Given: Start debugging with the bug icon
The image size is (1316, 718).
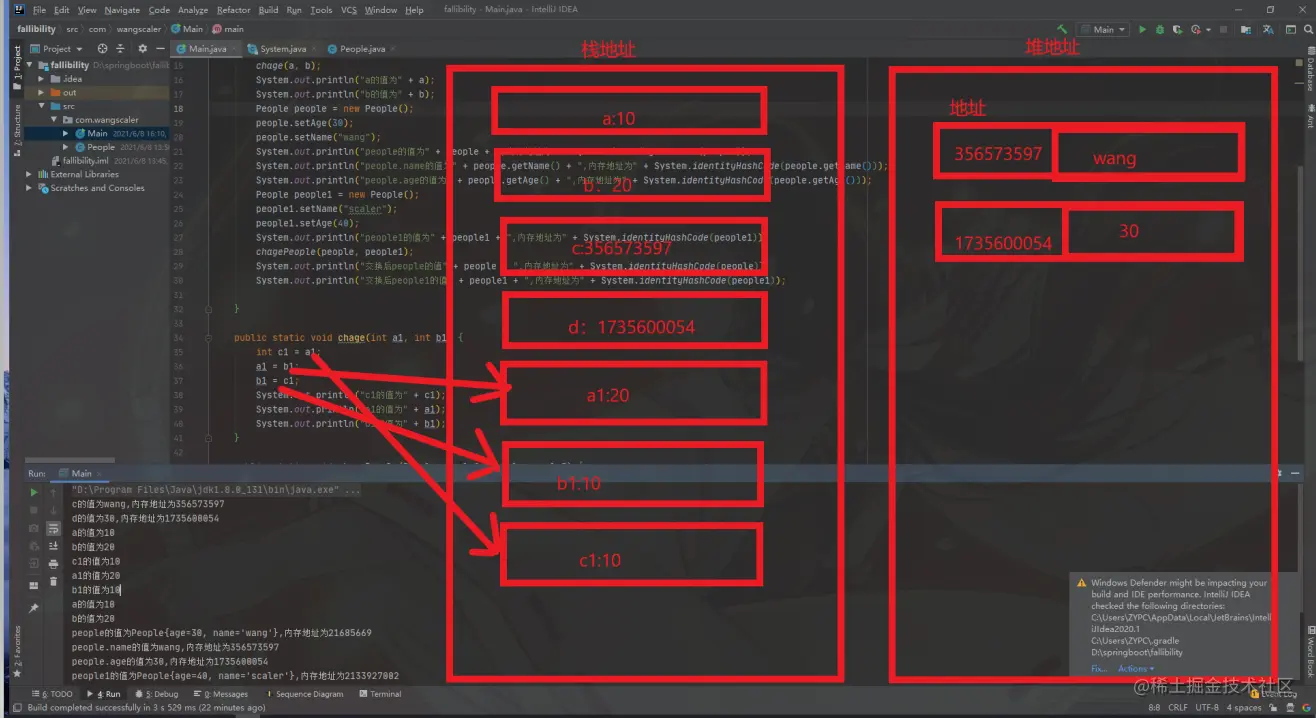Looking at the screenshot, I should tap(1160, 29).
